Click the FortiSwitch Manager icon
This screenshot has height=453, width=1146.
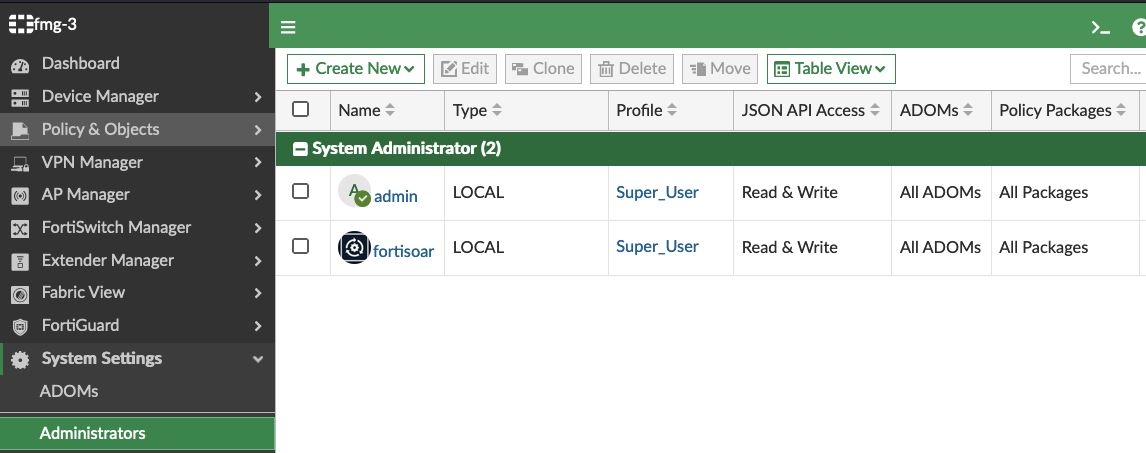[x=20, y=229]
